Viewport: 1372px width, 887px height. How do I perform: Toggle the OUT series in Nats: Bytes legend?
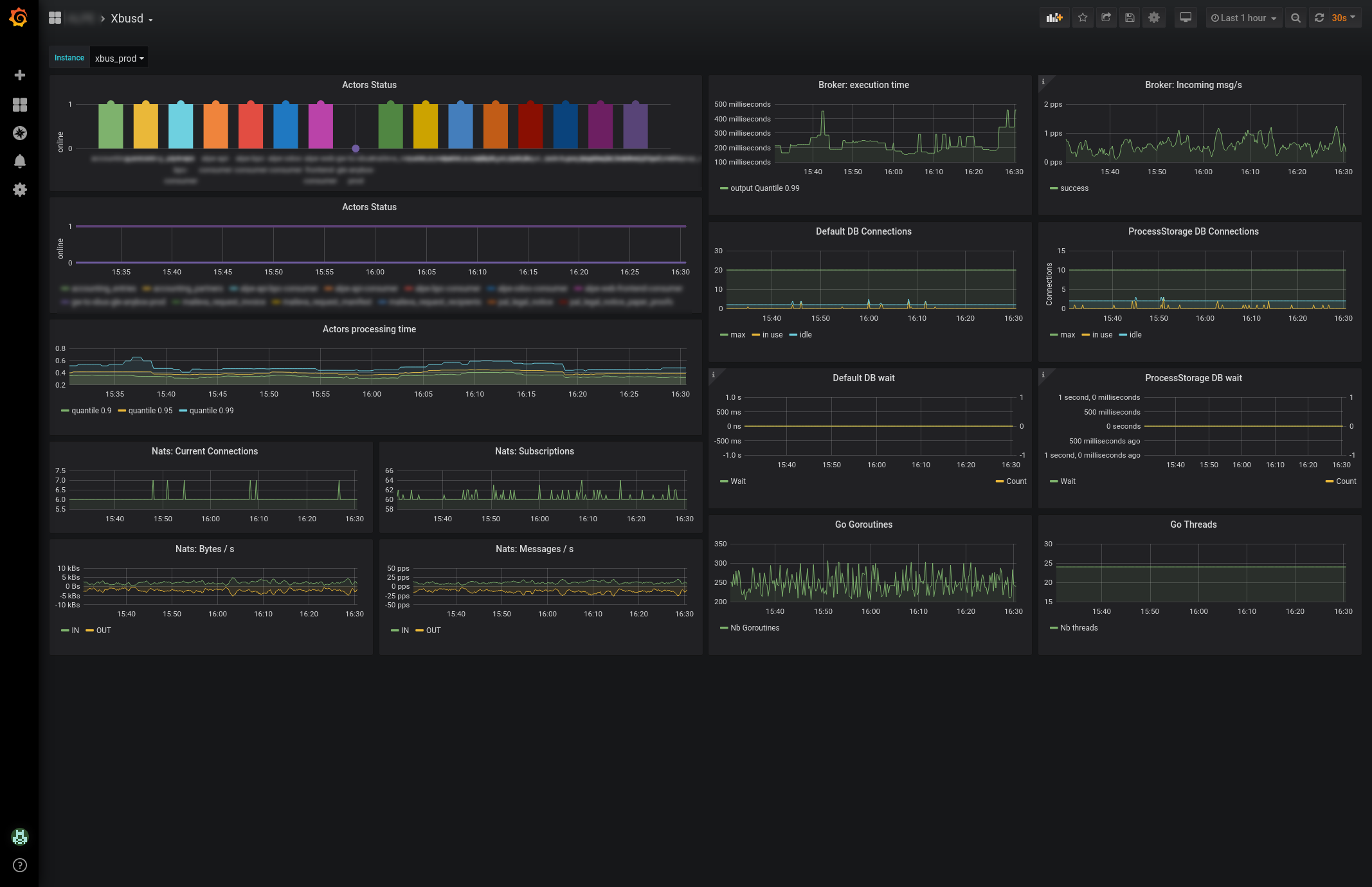pos(104,631)
